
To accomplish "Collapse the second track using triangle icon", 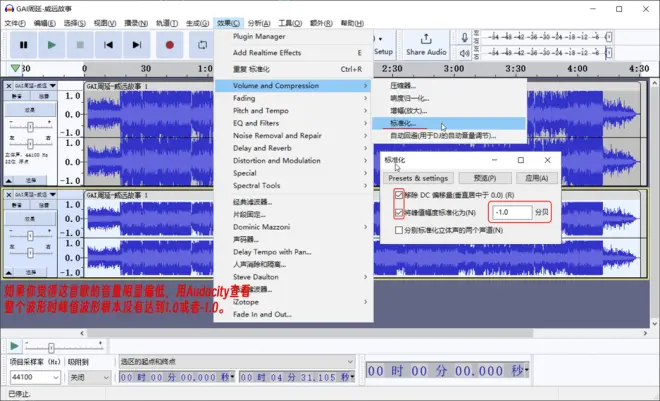I will point(9,273).
